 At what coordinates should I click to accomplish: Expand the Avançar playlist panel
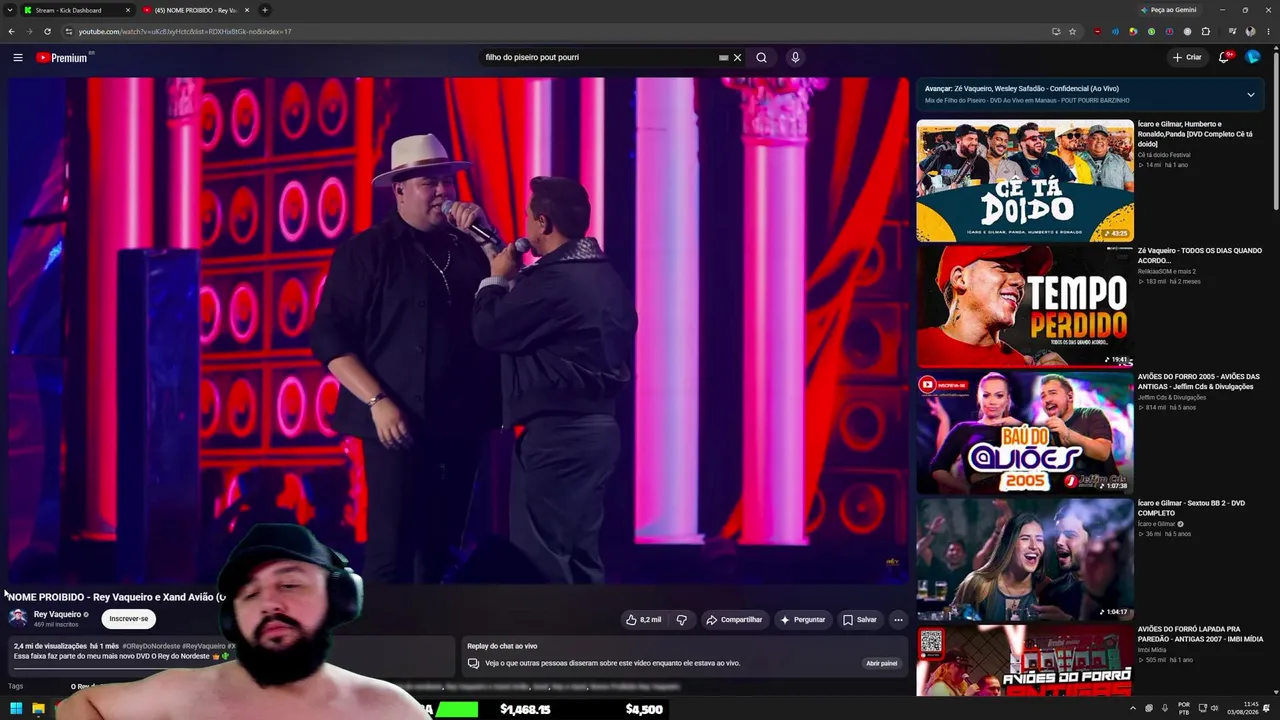1250,95
